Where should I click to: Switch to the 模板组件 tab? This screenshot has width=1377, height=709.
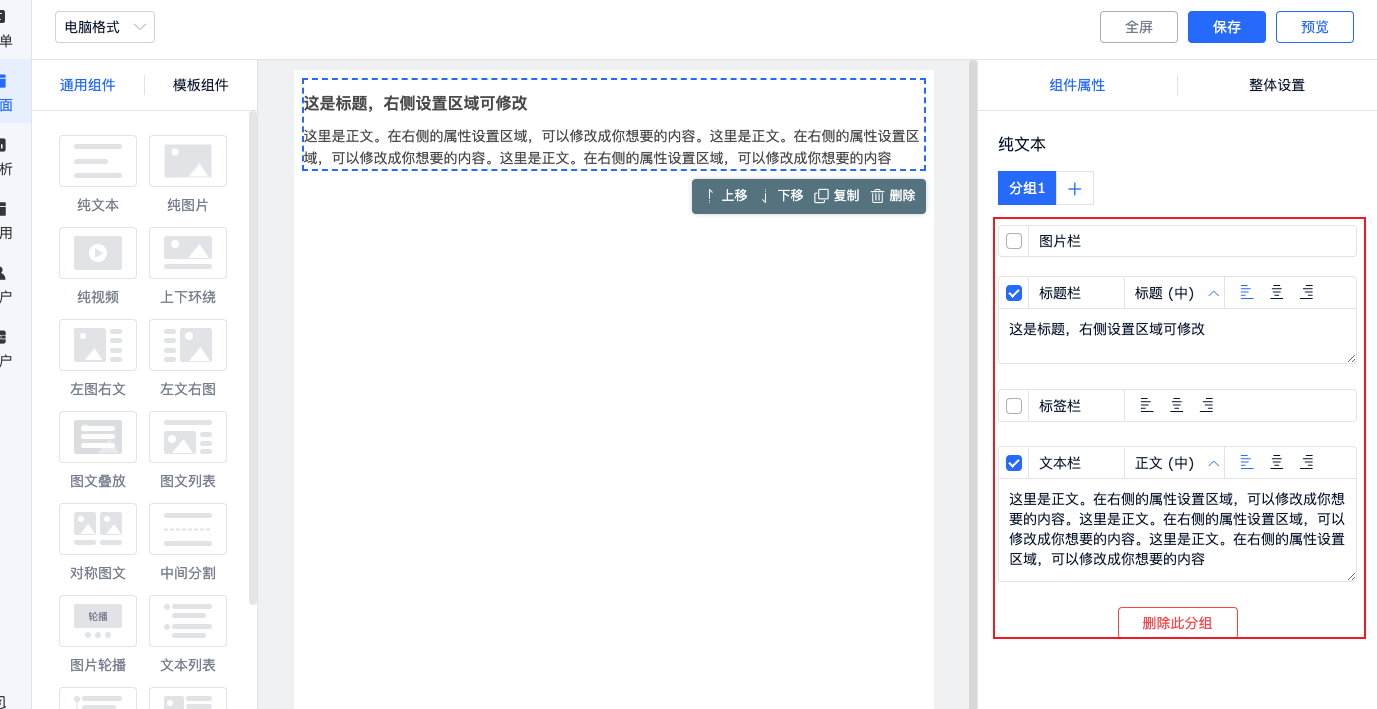point(200,85)
